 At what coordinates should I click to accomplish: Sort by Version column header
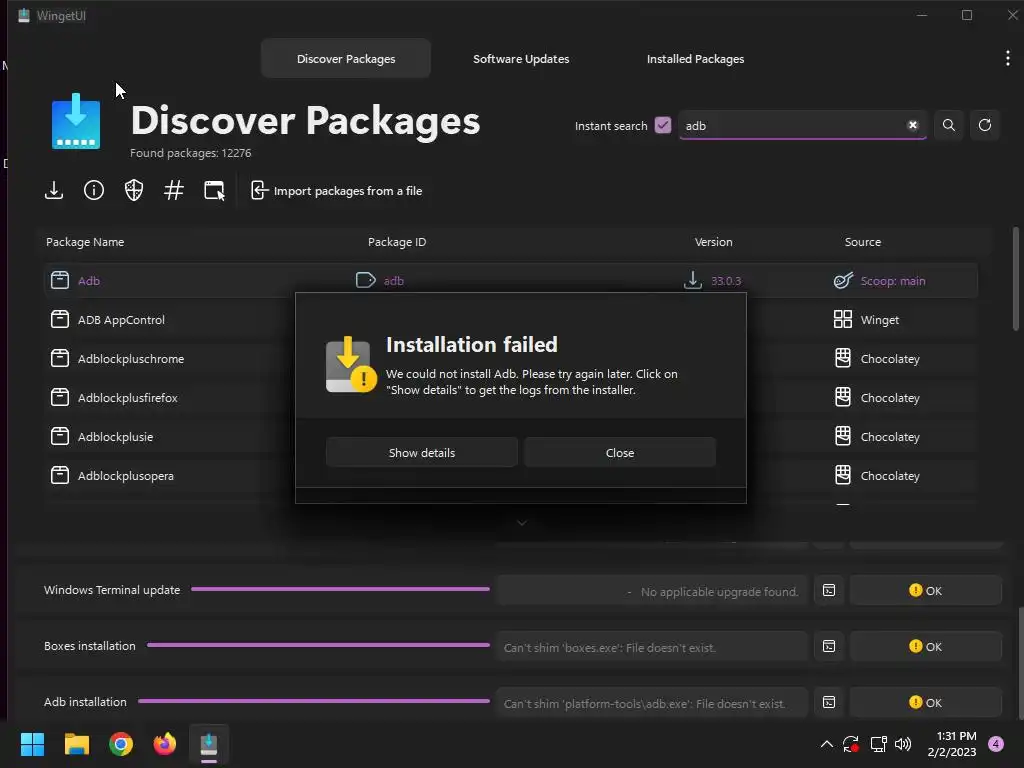point(713,242)
